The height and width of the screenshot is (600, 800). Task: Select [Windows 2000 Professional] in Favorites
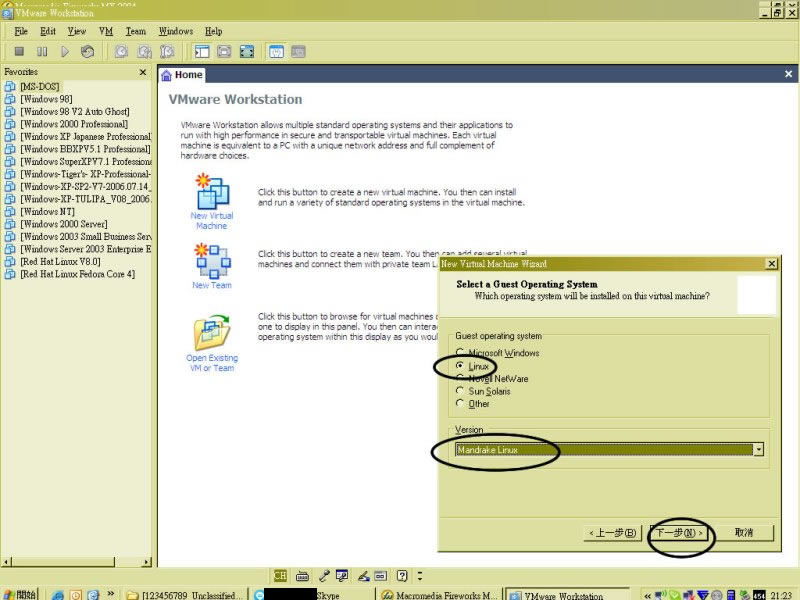[74, 124]
